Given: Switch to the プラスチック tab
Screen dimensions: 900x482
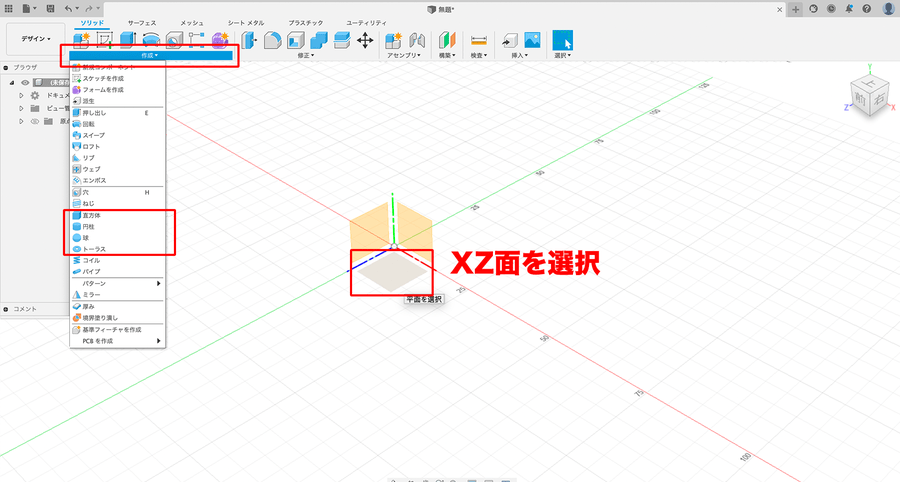Looking at the screenshot, I should pos(305,23).
